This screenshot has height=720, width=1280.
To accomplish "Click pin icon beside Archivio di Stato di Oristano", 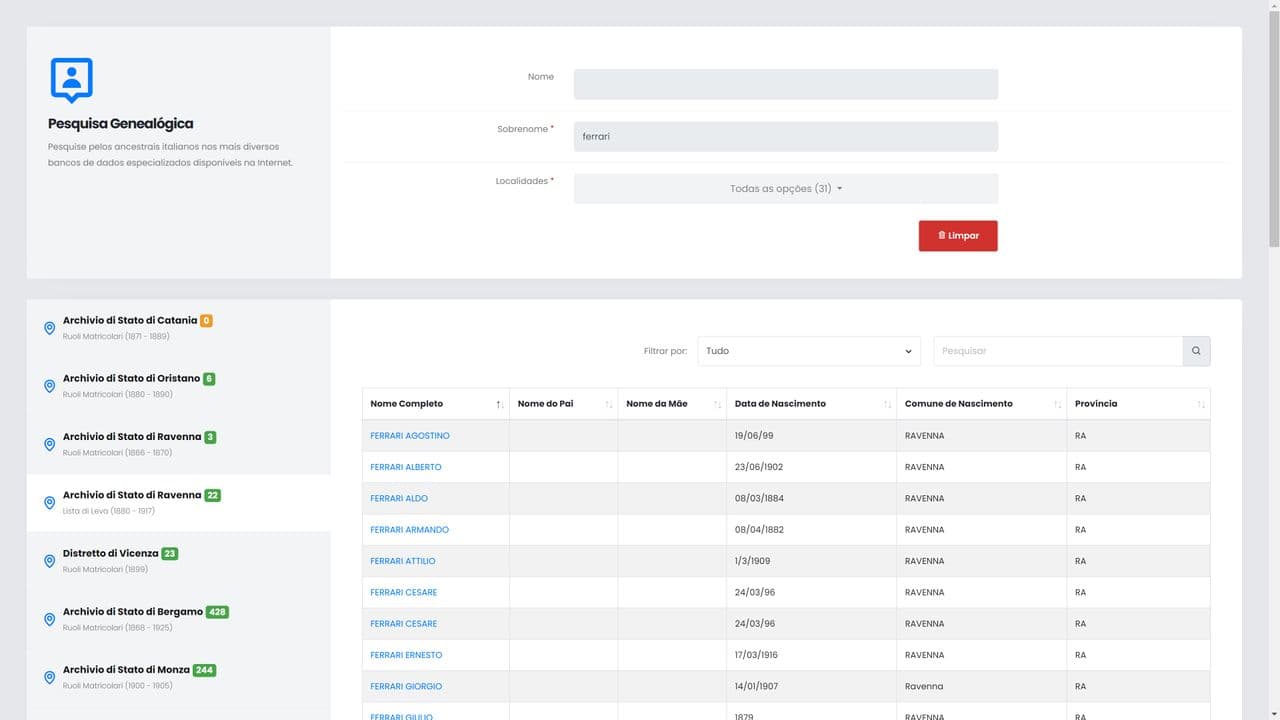I will [49, 386].
